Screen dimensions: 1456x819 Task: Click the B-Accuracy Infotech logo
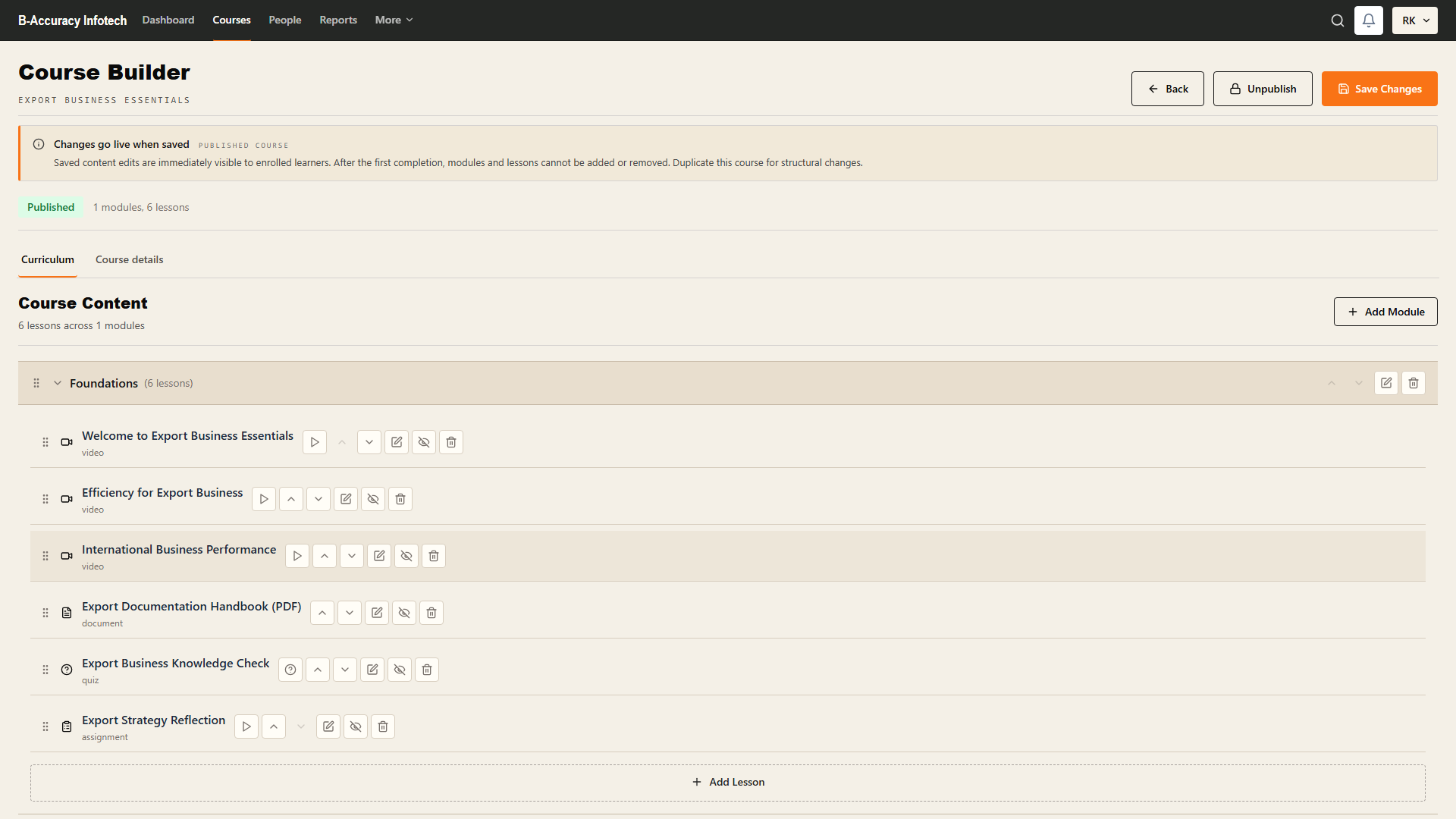click(x=73, y=20)
